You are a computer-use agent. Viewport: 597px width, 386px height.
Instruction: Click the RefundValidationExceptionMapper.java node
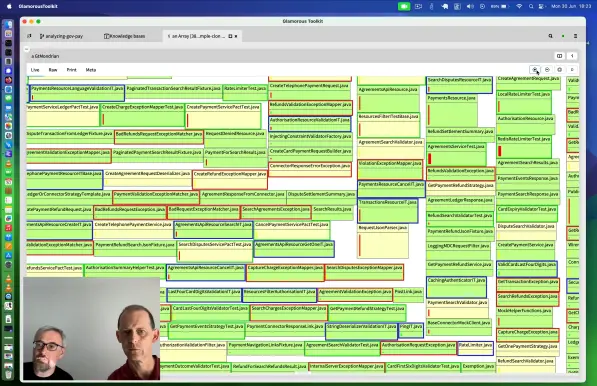click(x=310, y=108)
